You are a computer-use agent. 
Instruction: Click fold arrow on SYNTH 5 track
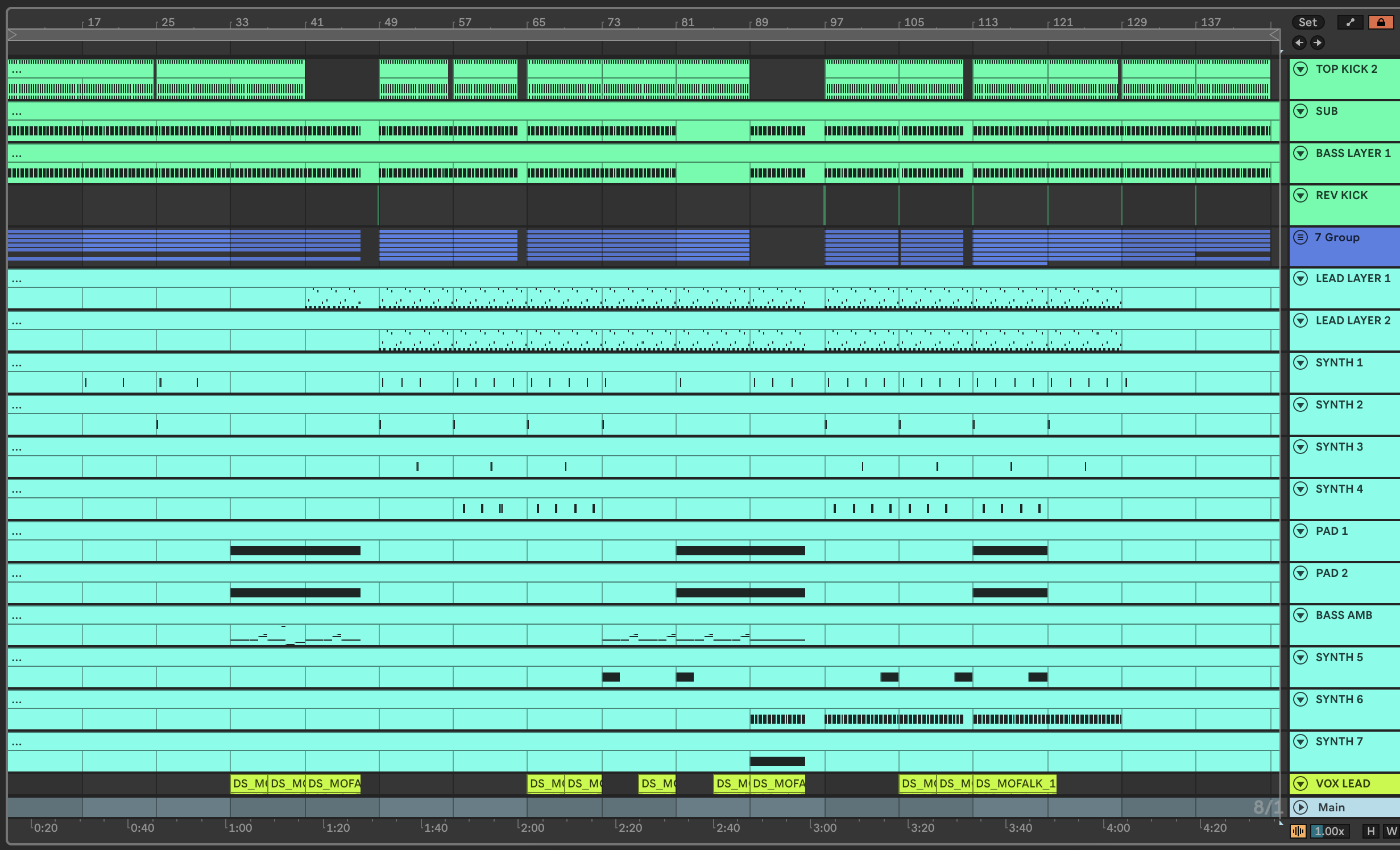1300,657
